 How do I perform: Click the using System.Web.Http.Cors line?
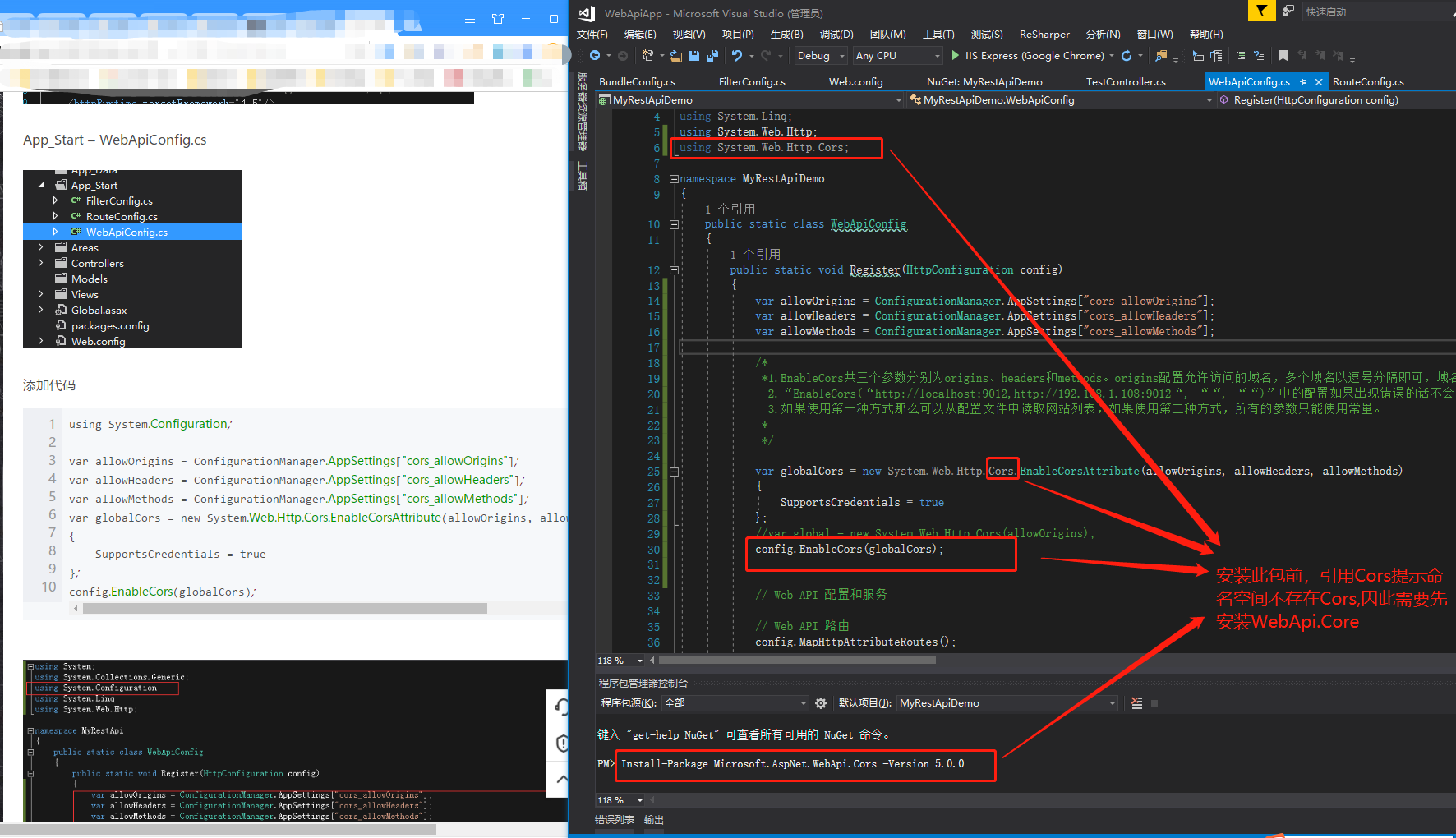[x=764, y=148]
